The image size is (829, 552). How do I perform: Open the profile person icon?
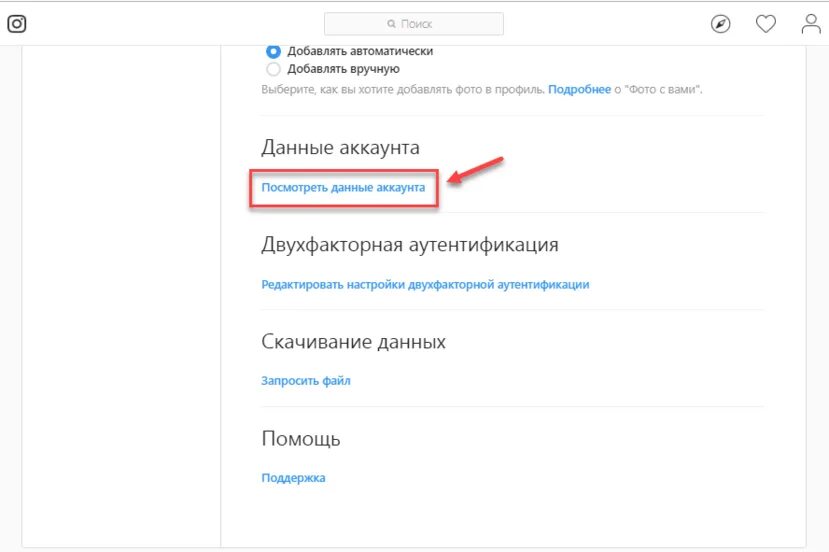click(x=811, y=24)
